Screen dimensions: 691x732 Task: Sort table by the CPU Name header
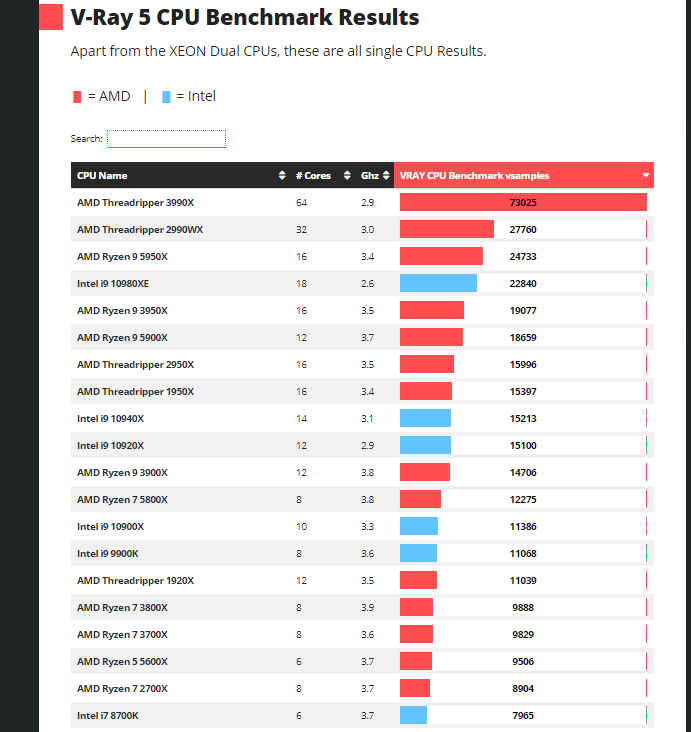click(102, 176)
